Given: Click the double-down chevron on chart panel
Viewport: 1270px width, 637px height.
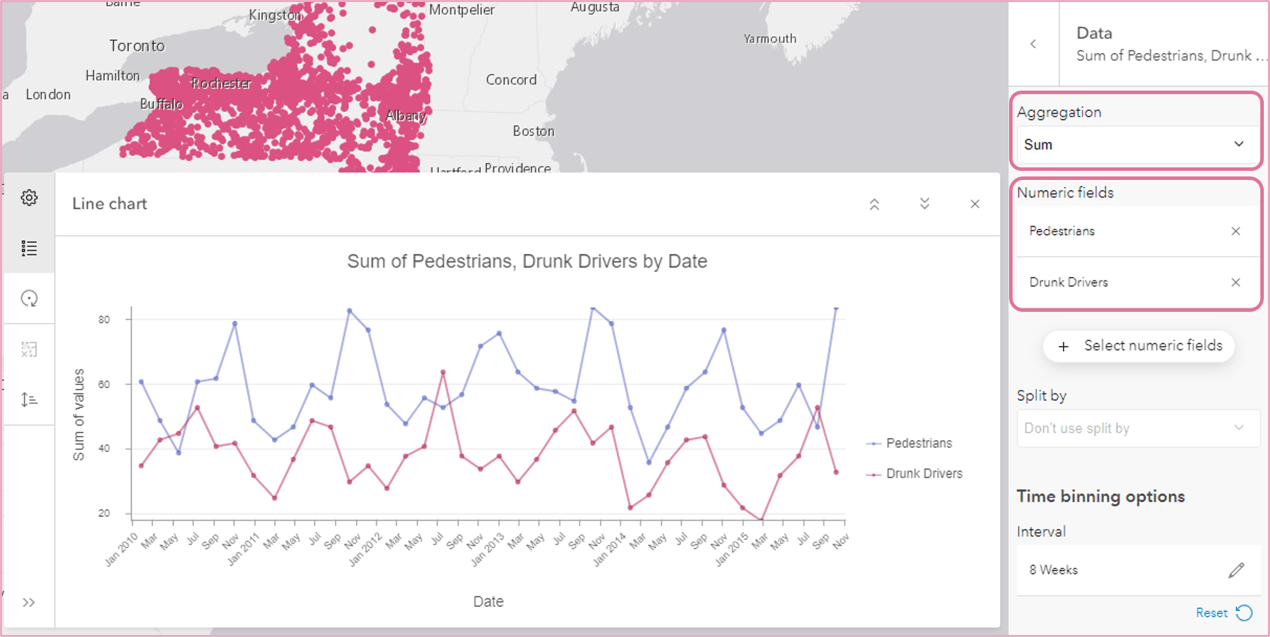Looking at the screenshot, I should (925, 204).
